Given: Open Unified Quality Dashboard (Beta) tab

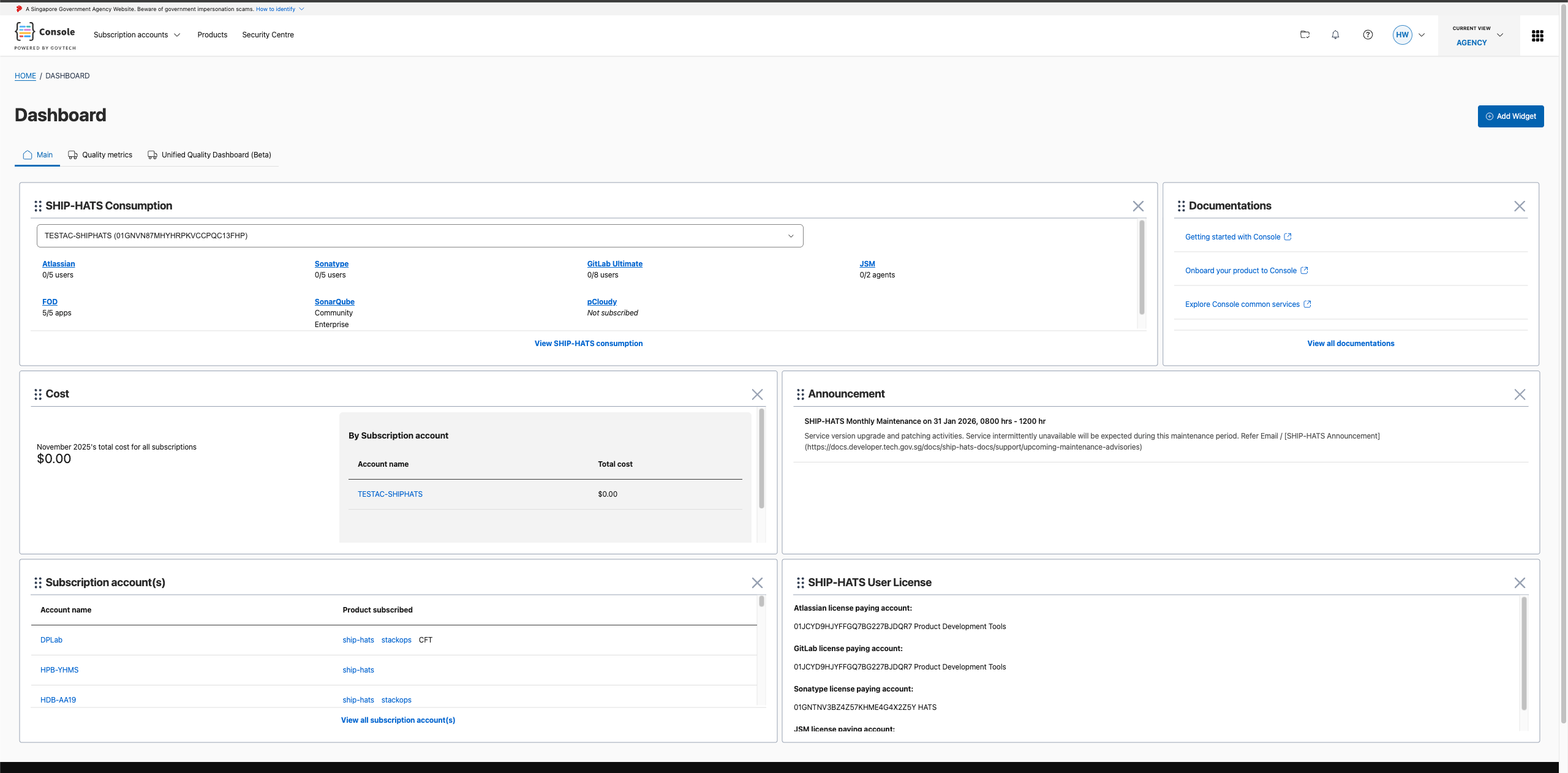Looking at the screenshot, I should 209,155.
